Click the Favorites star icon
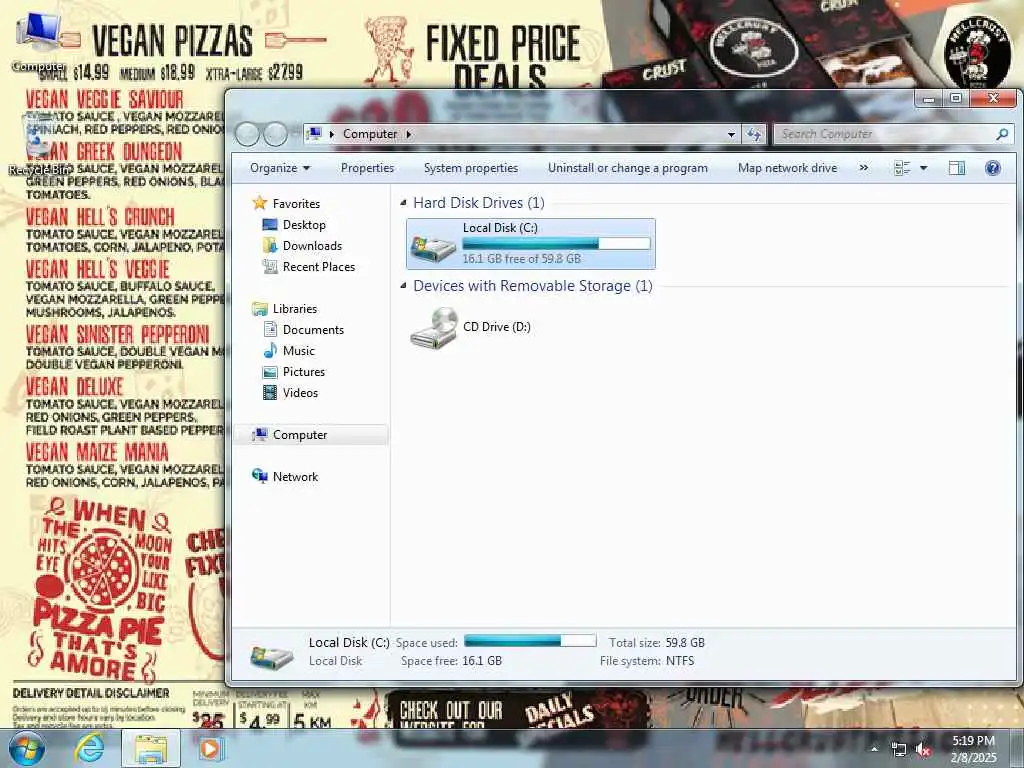The width and height of the screenshot is (1024, 768). click(260, 203)
